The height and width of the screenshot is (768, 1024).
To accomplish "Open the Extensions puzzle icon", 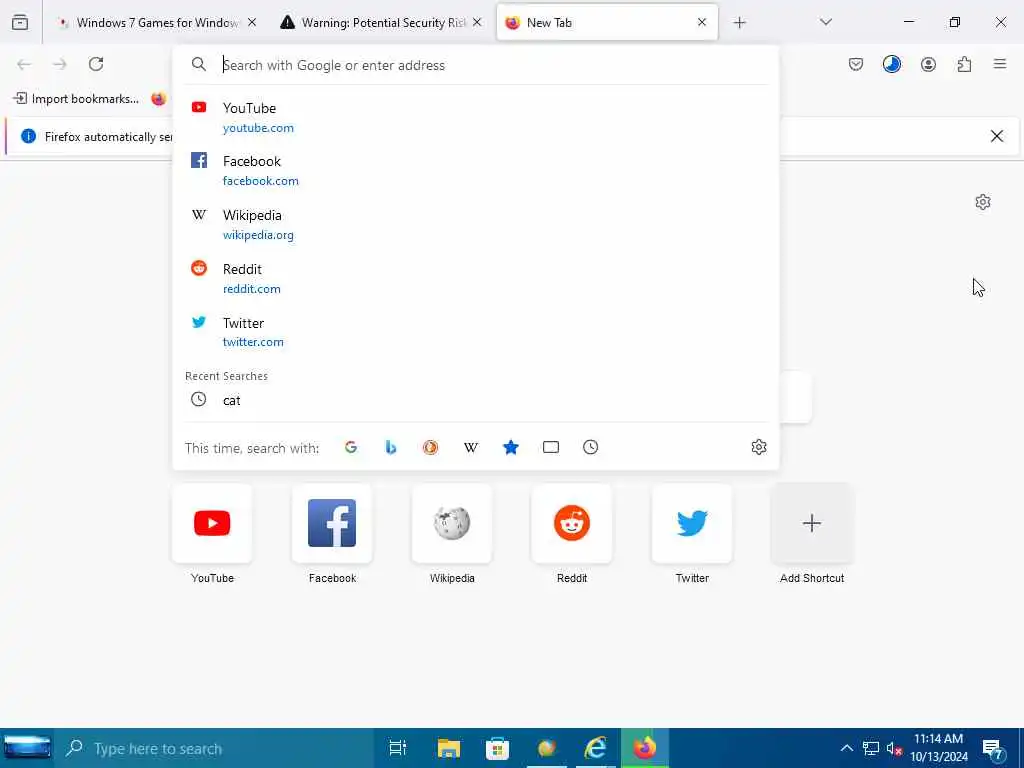I will (x=964, y=64).
